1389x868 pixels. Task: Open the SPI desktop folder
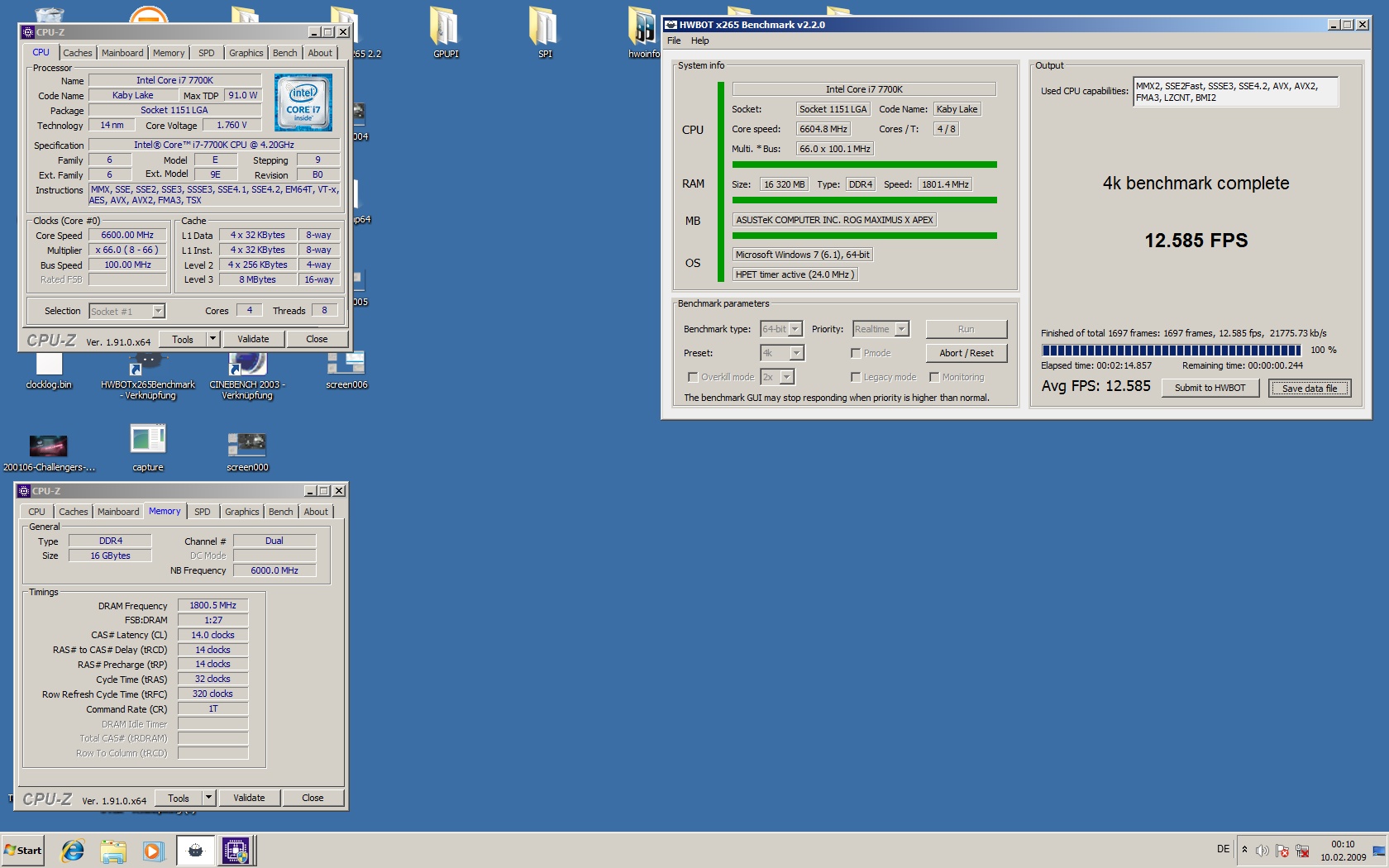pos(544,31)
